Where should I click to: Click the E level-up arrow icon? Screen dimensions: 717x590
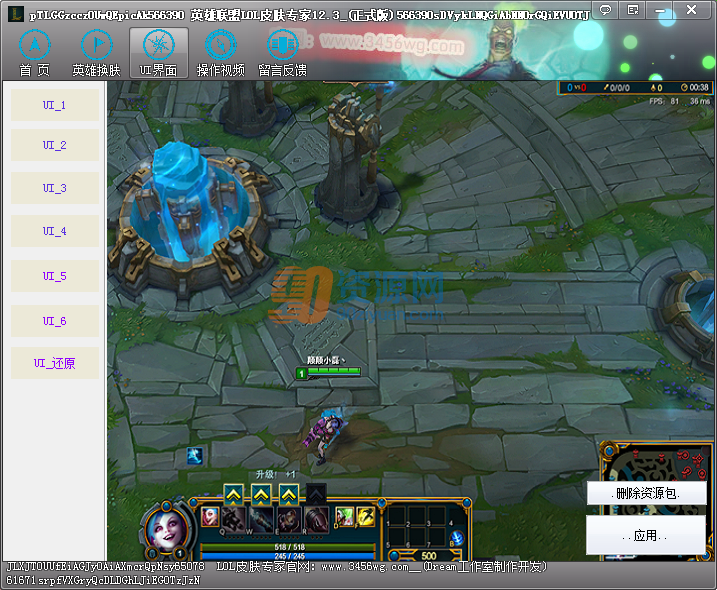[x=289, y=494]
